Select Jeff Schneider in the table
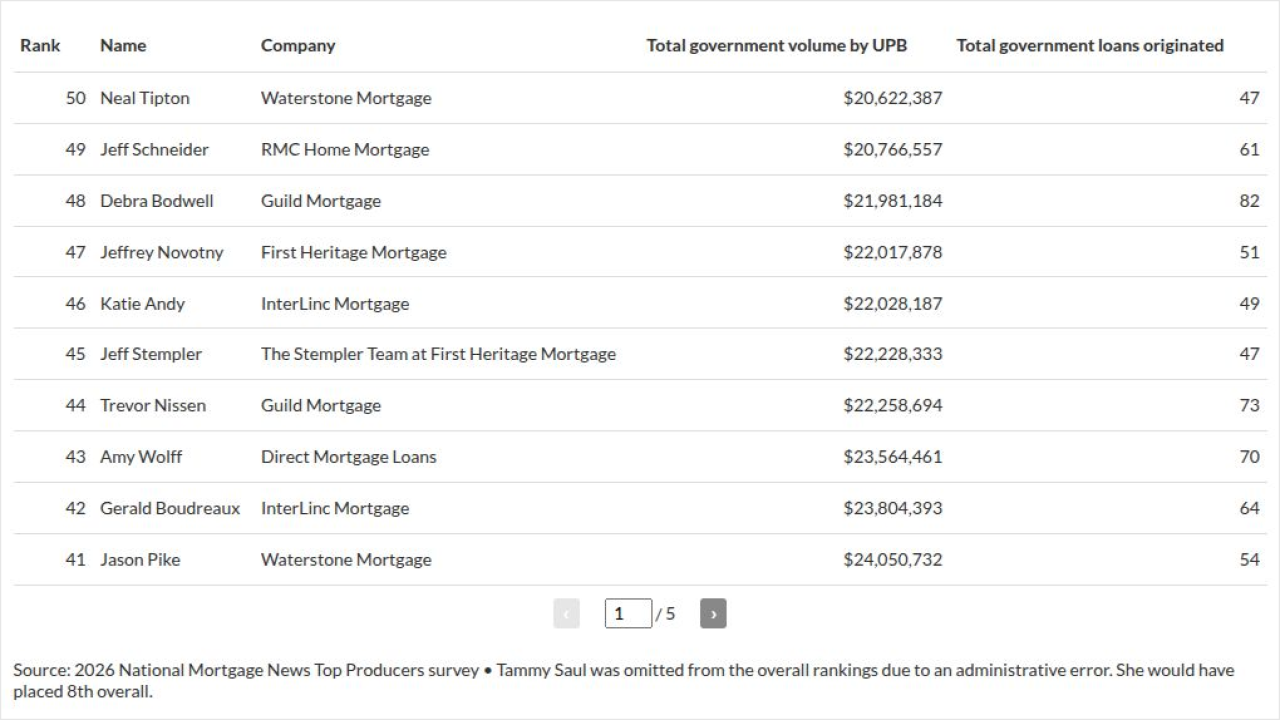 click(155, 149)
